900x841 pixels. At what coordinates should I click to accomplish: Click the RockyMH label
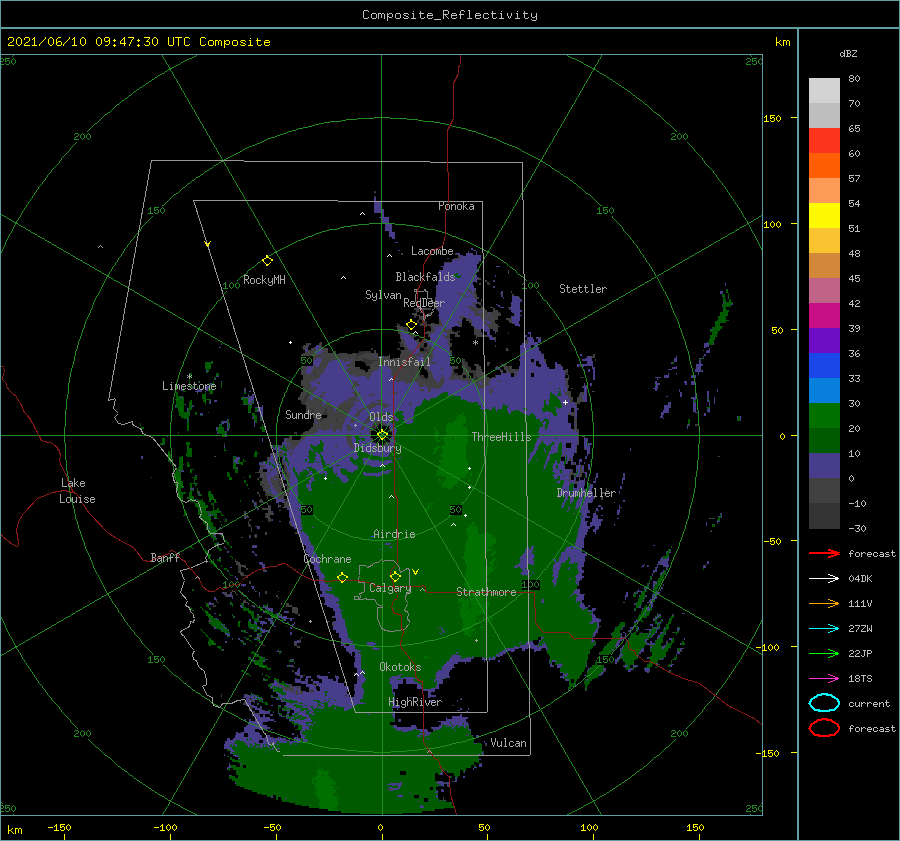point(264,280)
